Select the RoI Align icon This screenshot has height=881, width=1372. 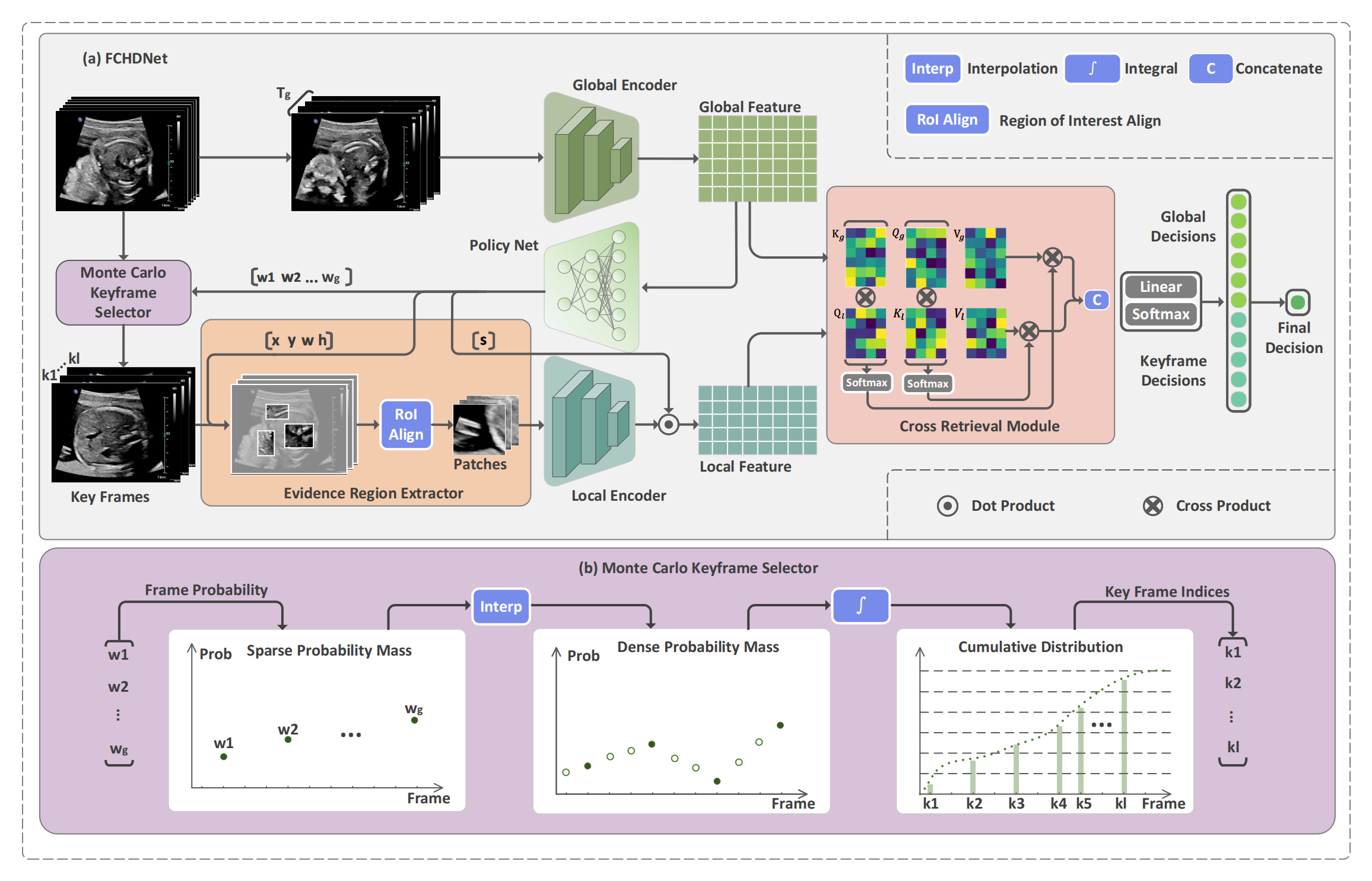[947, 119]
